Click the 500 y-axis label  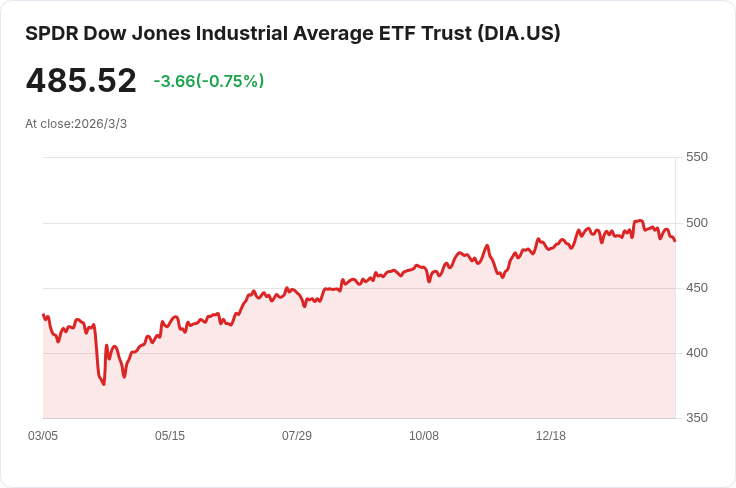click(697, 223)
